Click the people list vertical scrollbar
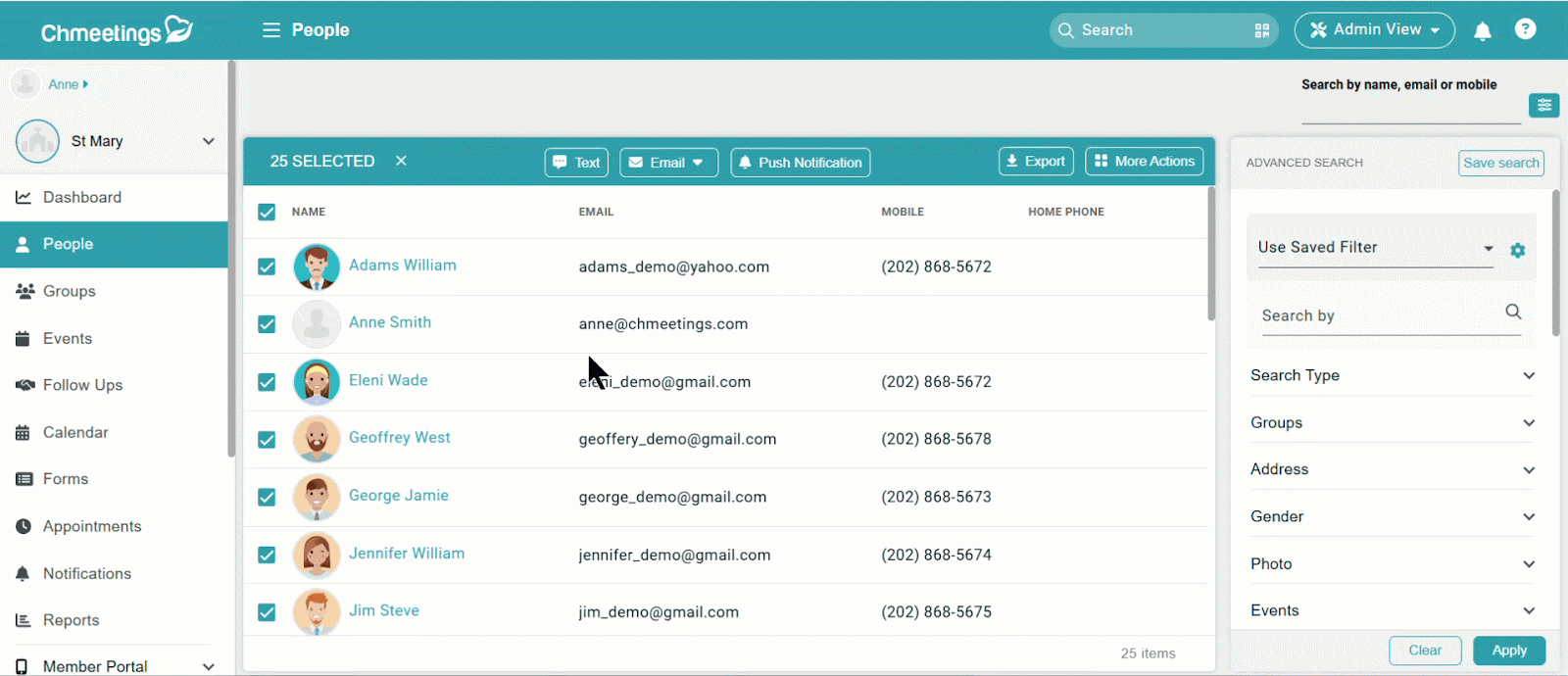Image resolution: width=1568 pixels, height=676 pixels. [1211, 255]
